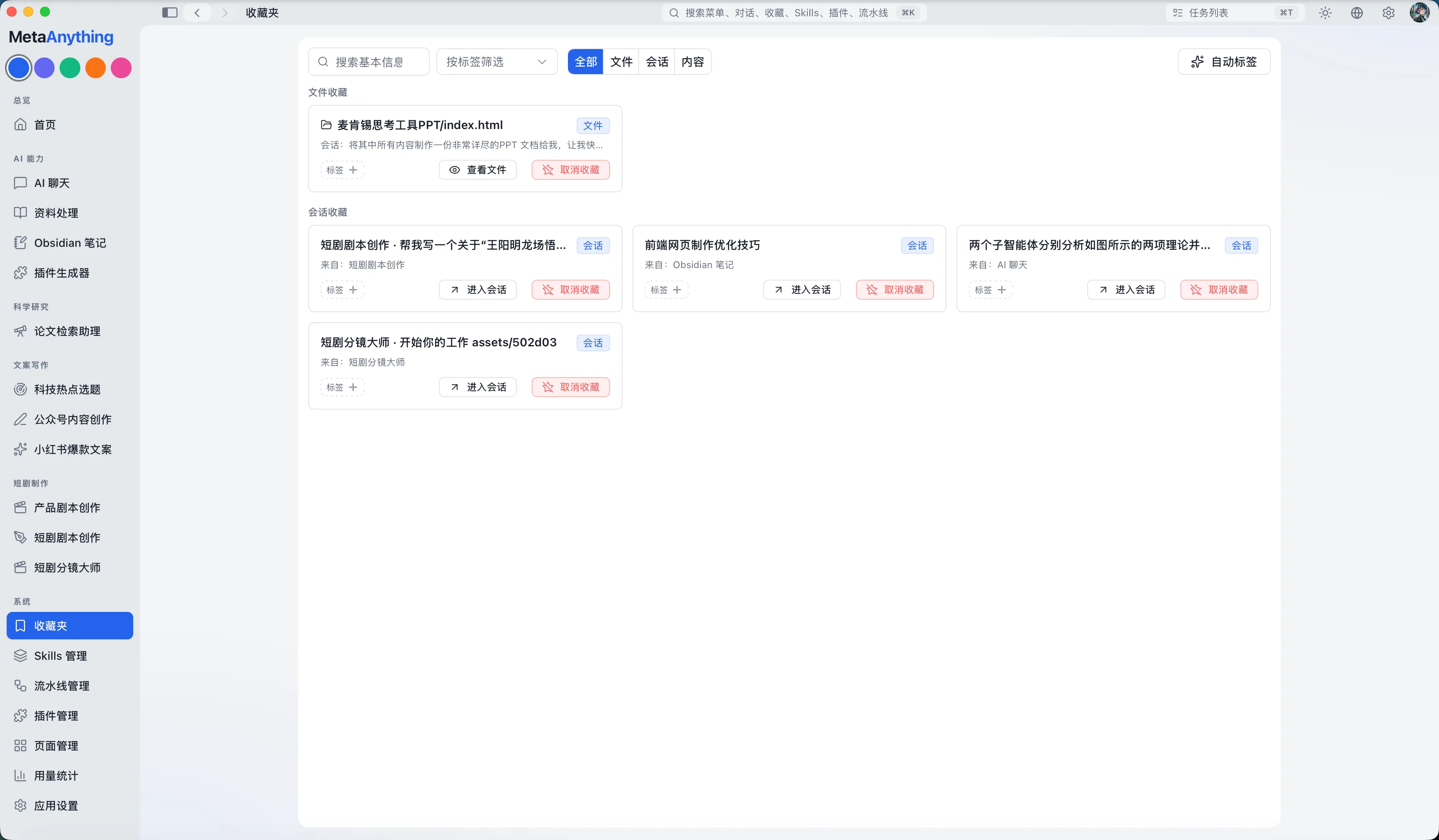
Task: Open AI 聊天 in the sidebar
Action: pos(70,183)
